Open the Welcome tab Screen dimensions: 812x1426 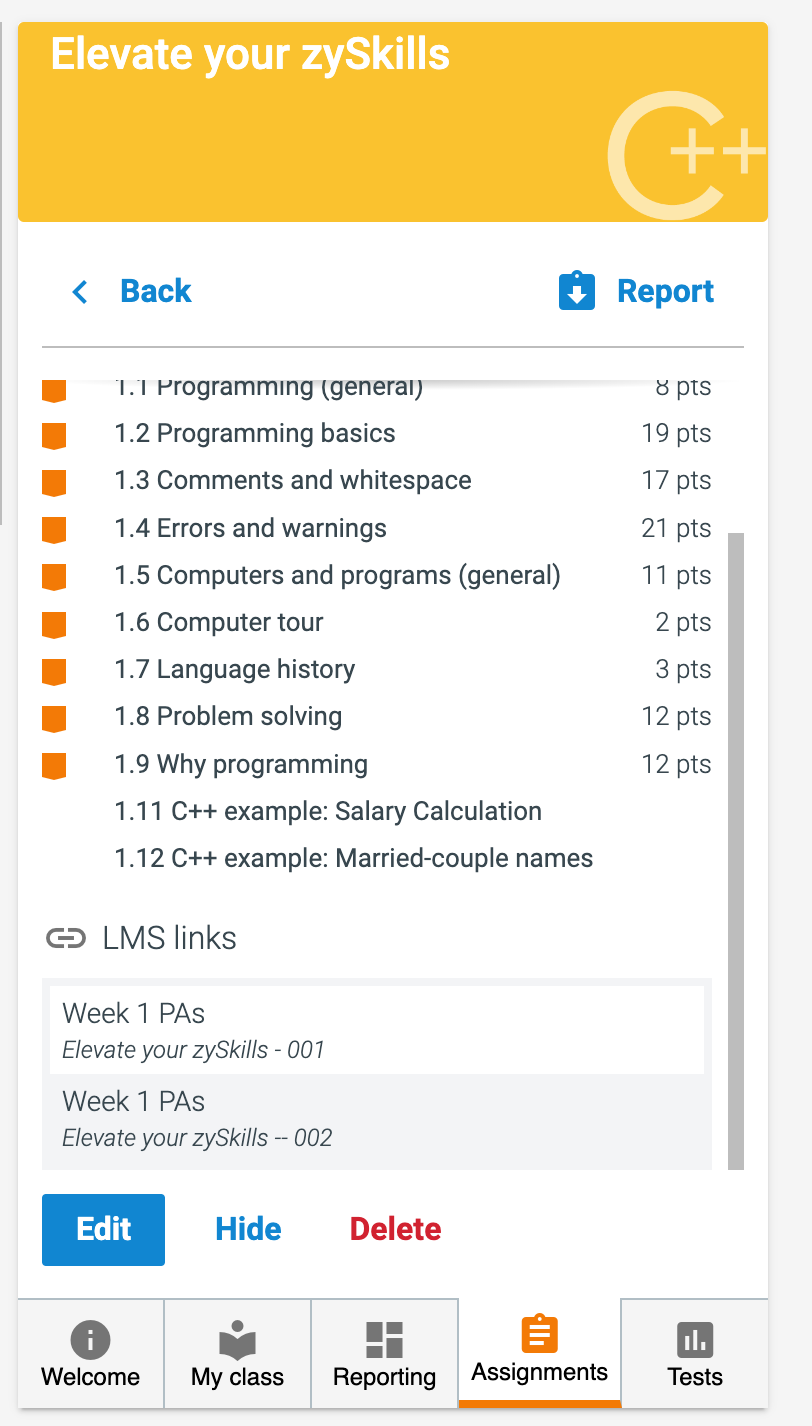(90, 1353)
